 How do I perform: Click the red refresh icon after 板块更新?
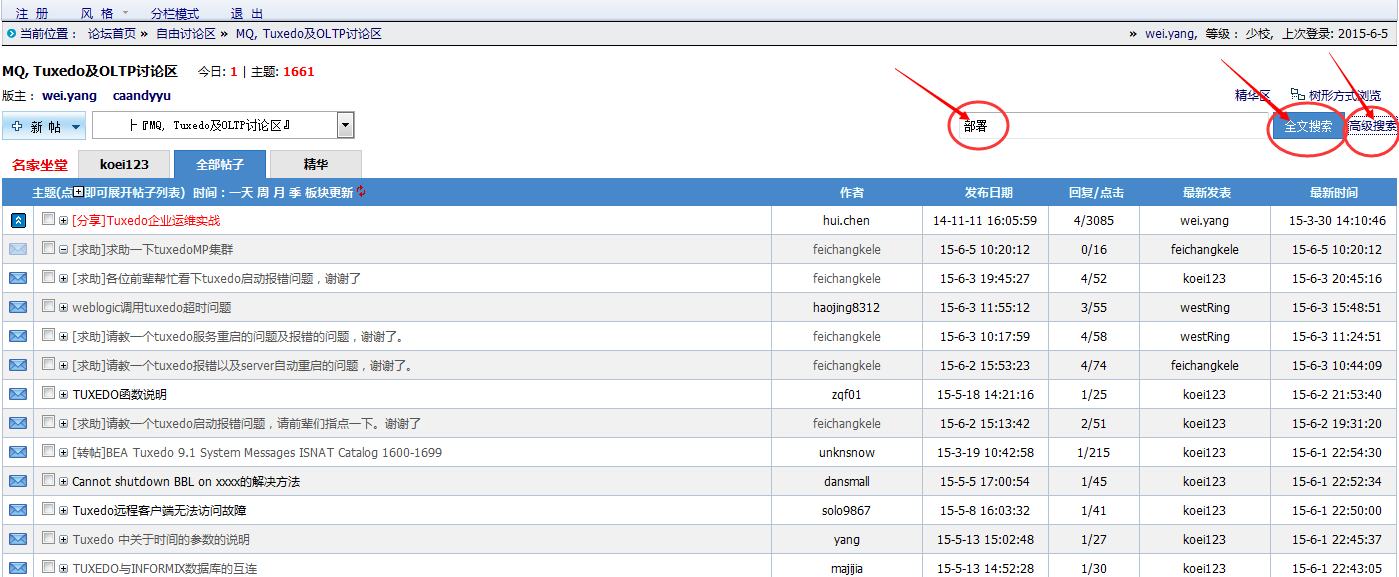tap(361, 192)
